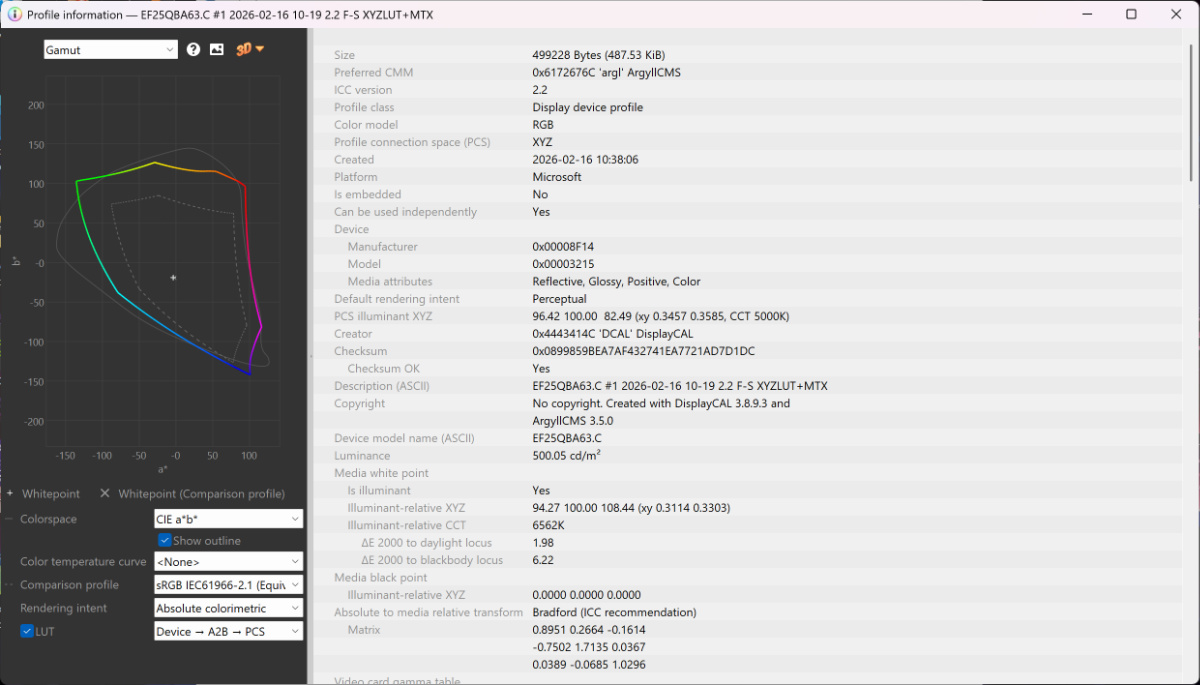Click the help question mark icon
This screenshot has width=1200, height=685.
tap(193, 49)
